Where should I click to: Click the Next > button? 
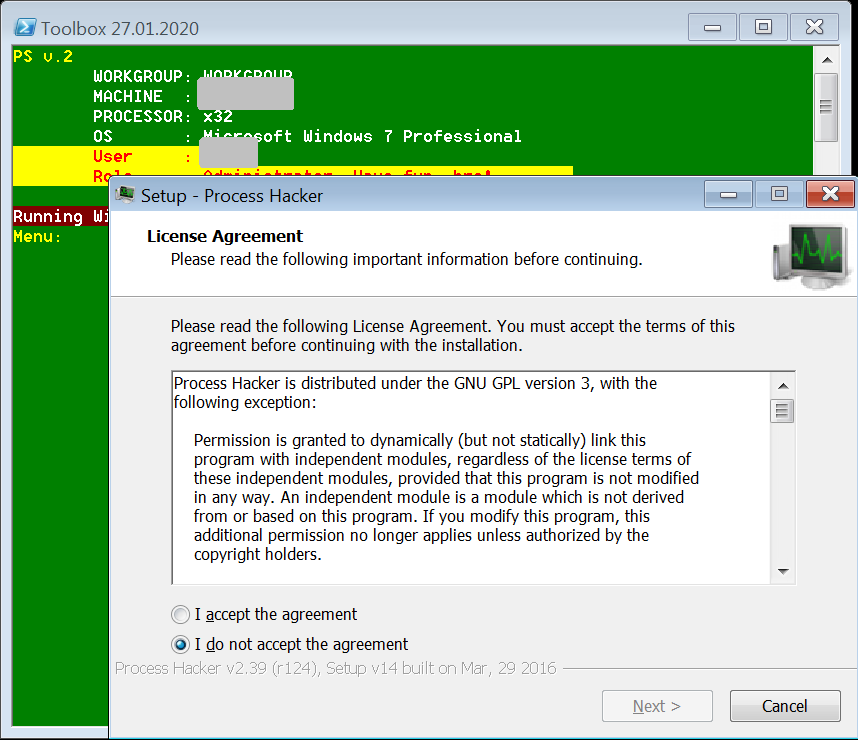coord(657,706)
